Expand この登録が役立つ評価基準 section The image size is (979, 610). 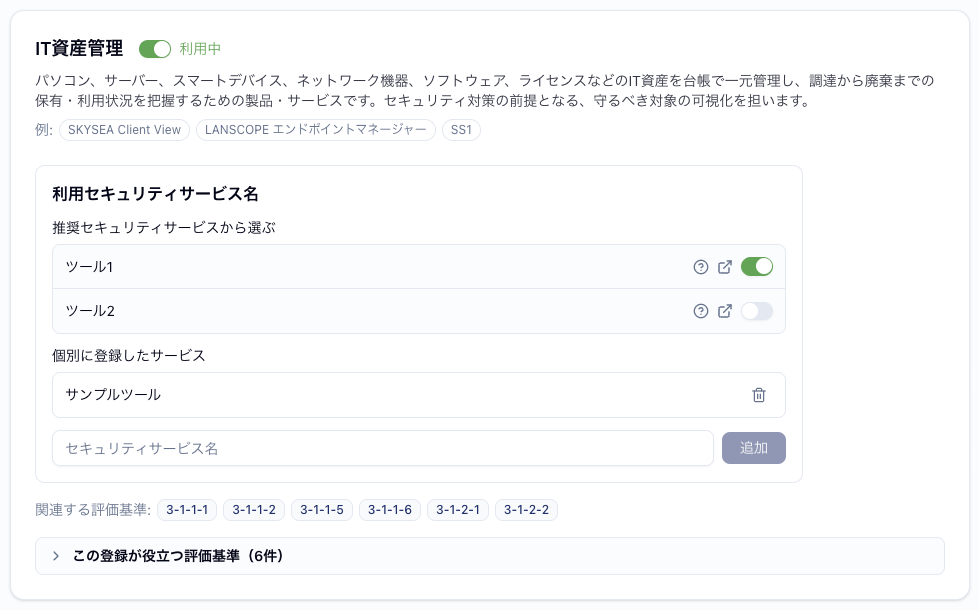tap(490, 556)
